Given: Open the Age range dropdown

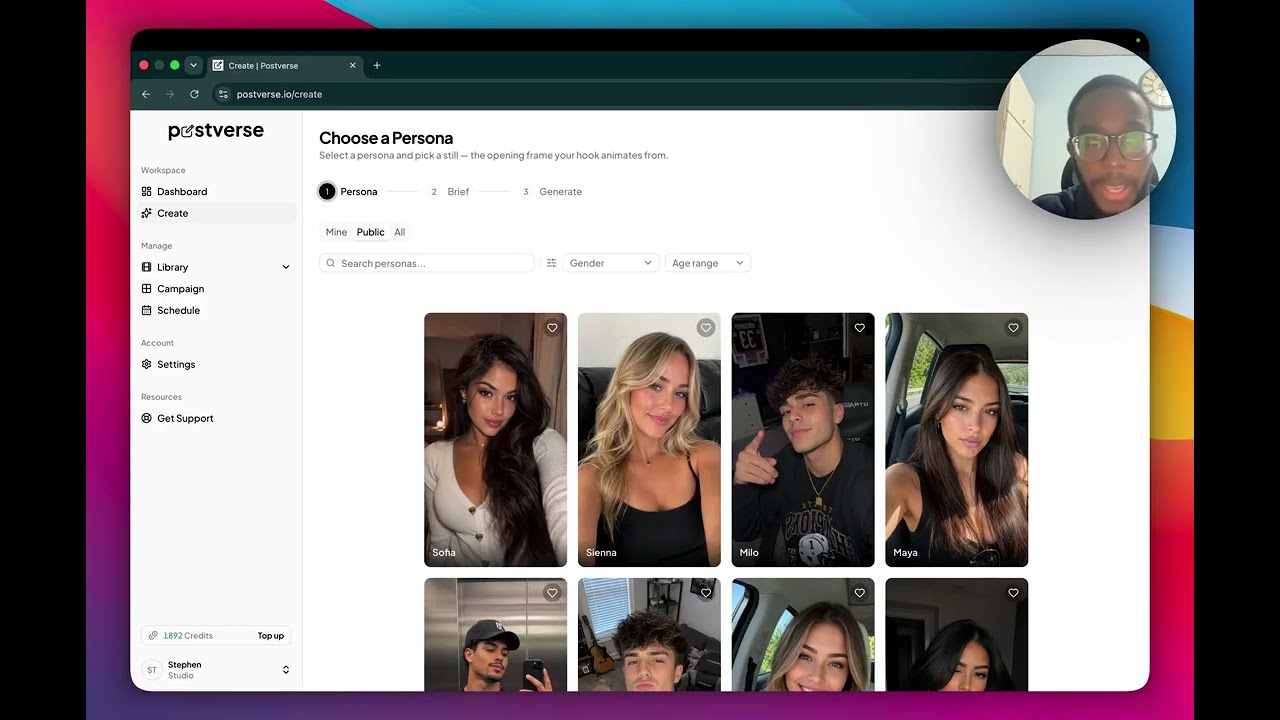Looking at the screenshot, I should point(707,263).
